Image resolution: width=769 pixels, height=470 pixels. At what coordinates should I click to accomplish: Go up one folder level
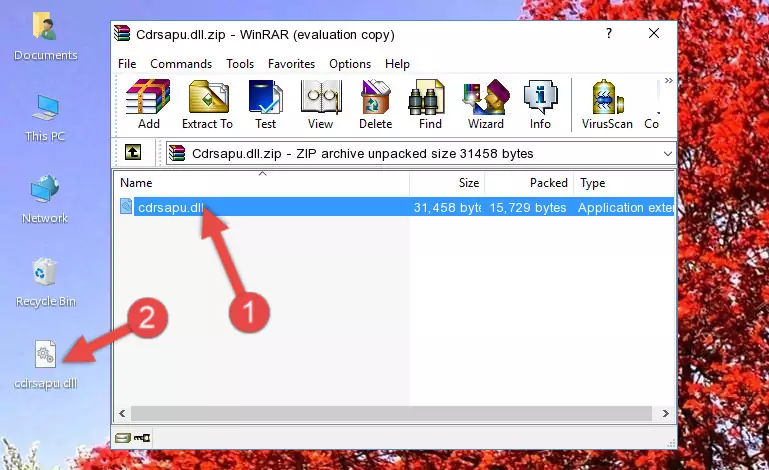tap(133, 153)
